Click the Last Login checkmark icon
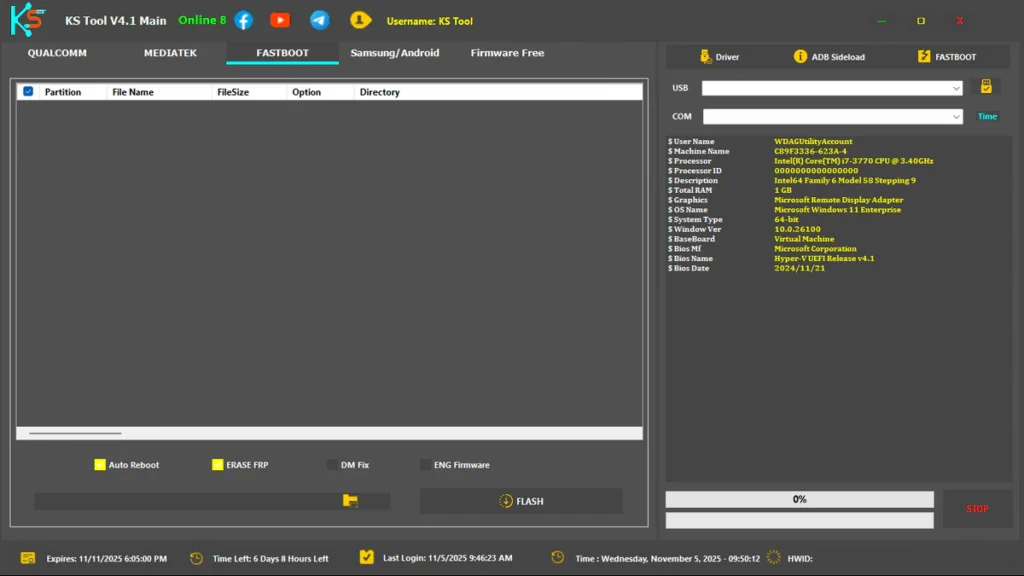1024x576 pixels. coord(366,558)
